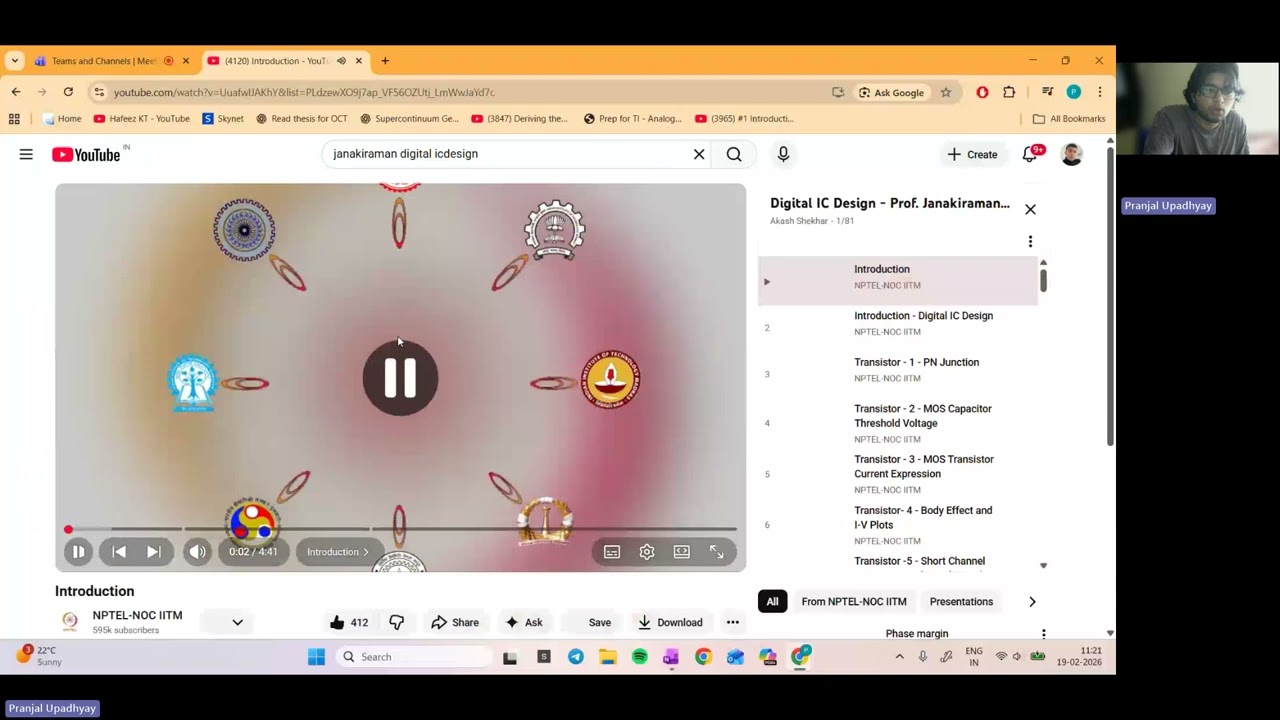Go back in browser history

pyautogui.click(x=16, y=92)
